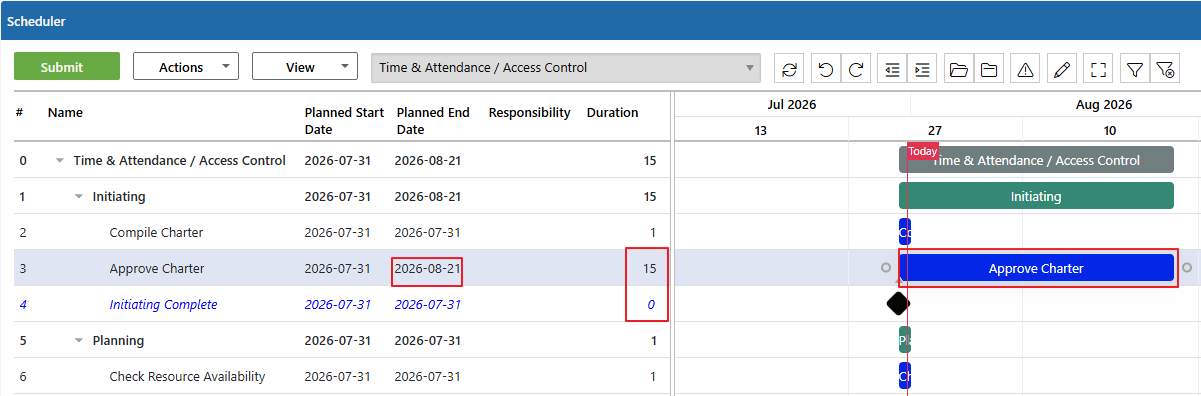The width and height of the screenshot is (1201, 396).
Task: Click the green Submit button
Action: pyautogui.click(x=67, y=67)
